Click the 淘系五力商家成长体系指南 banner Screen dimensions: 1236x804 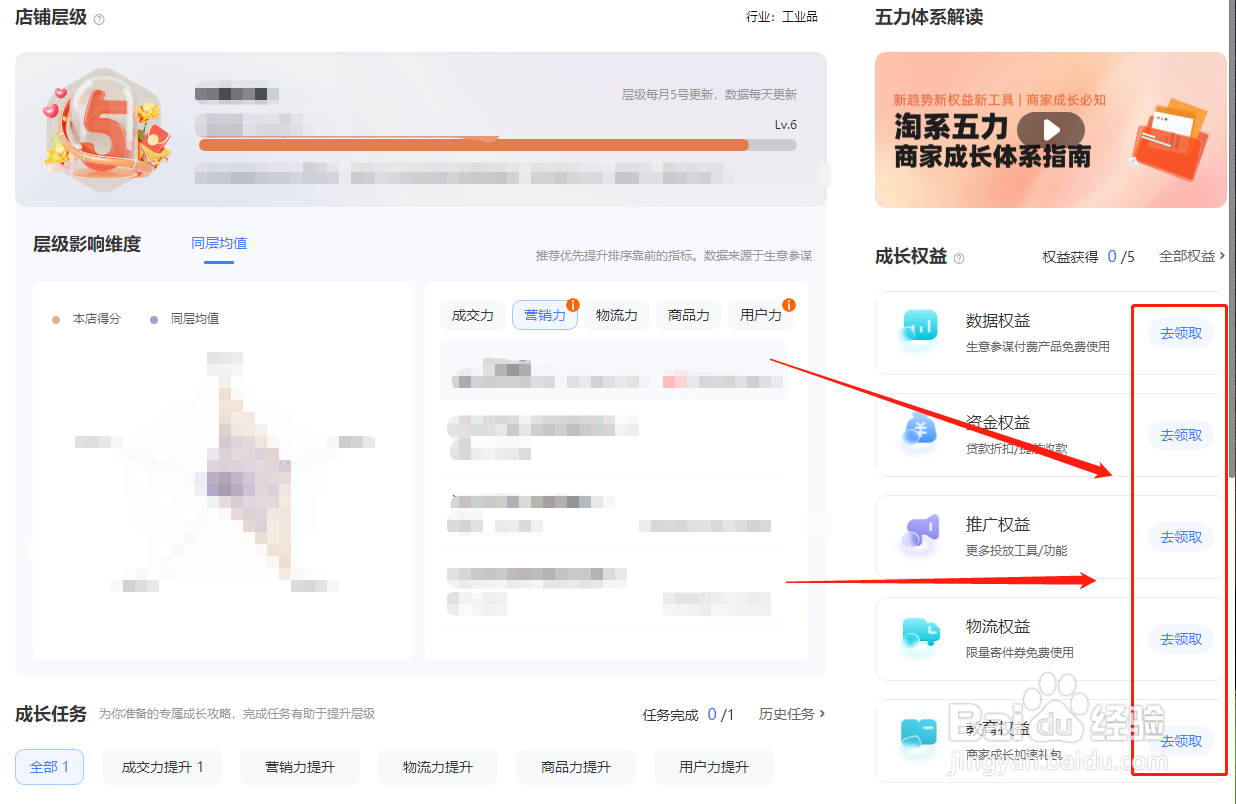click(x=1050, y=130)
